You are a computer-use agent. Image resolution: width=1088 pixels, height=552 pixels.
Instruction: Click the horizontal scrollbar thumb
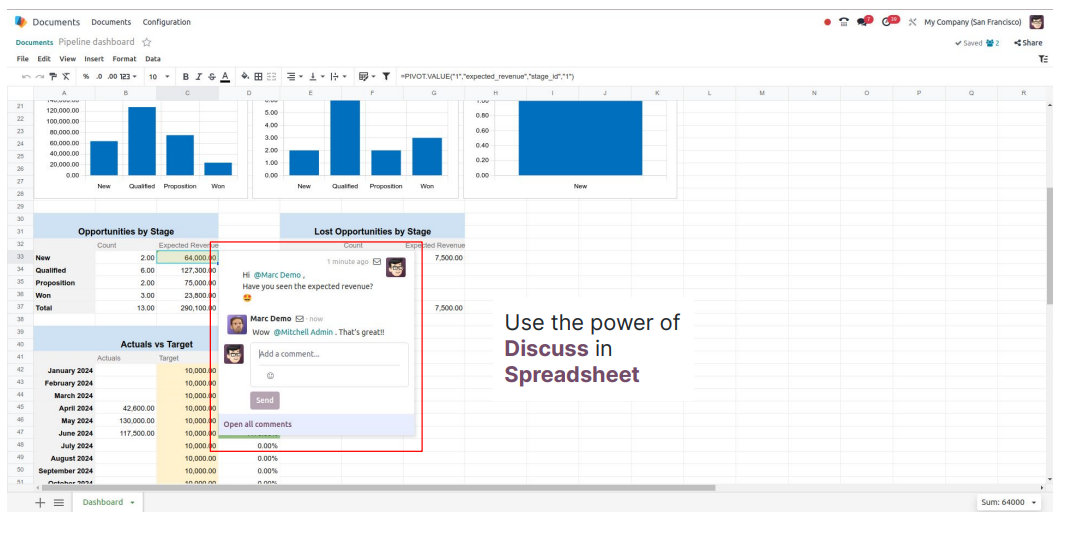(x=378, y=488)
